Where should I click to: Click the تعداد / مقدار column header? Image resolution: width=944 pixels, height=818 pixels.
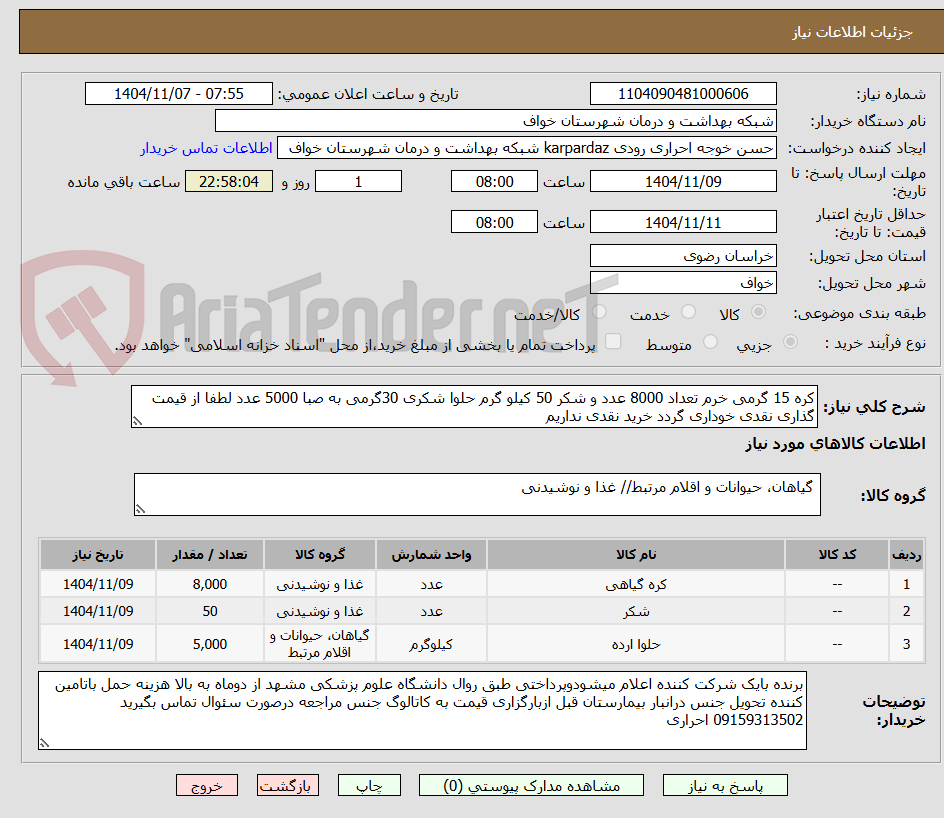(210, 554)
